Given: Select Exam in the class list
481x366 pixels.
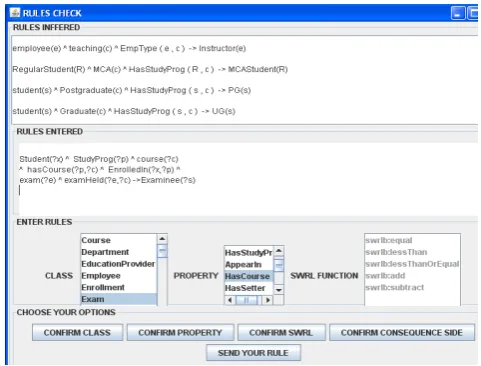Looking at the screenshot, I should coord(119,299).
